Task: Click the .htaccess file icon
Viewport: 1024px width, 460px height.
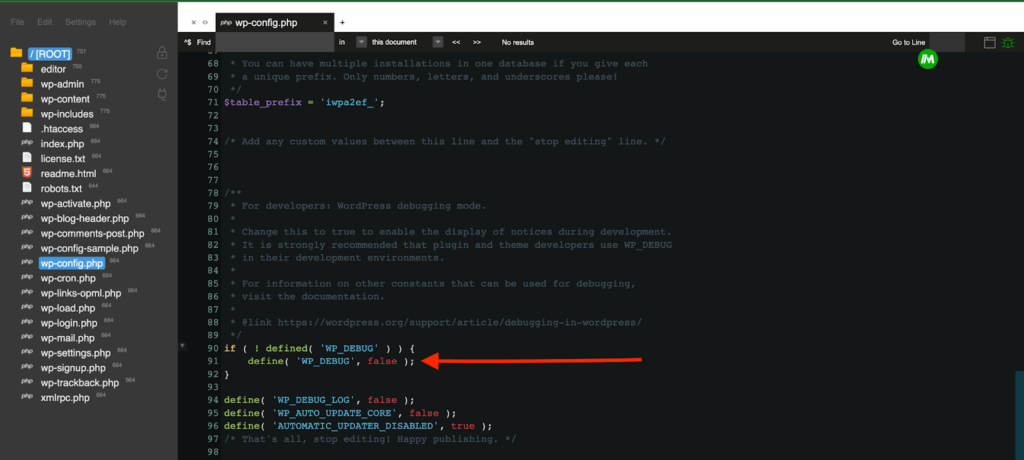Action: [27, 127]
